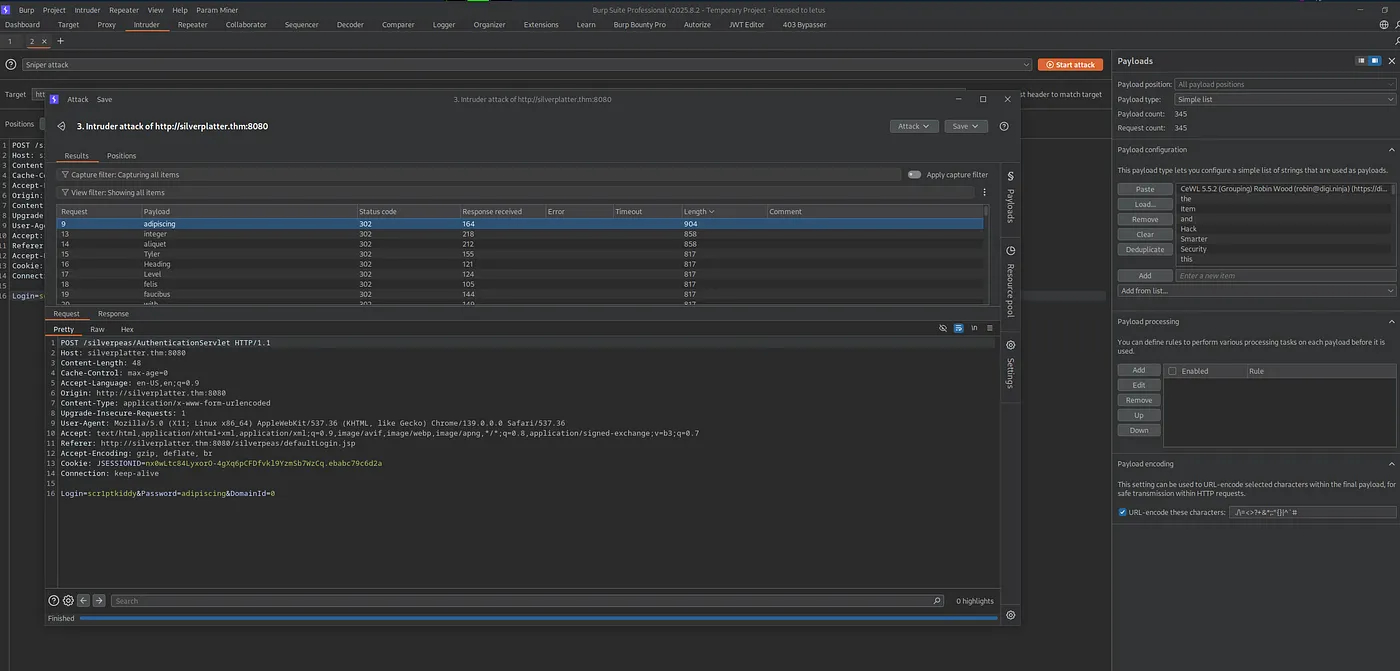Viewport: 1400px width, 671px height.
Task: Toggle Apply capture filter switch
Action: tap(914, 174)
